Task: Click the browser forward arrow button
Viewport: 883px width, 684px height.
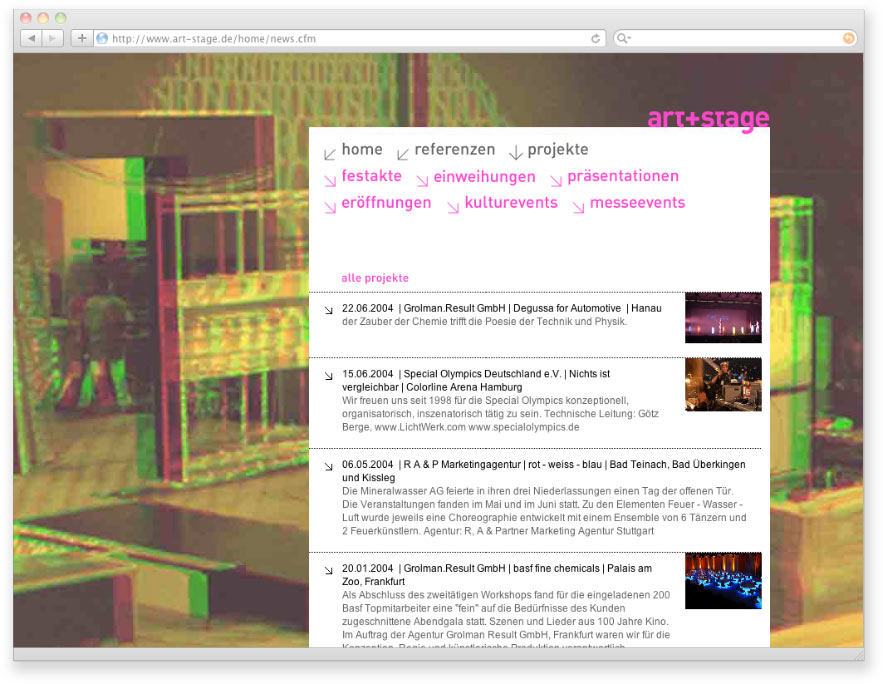Action: click(53, 38)
